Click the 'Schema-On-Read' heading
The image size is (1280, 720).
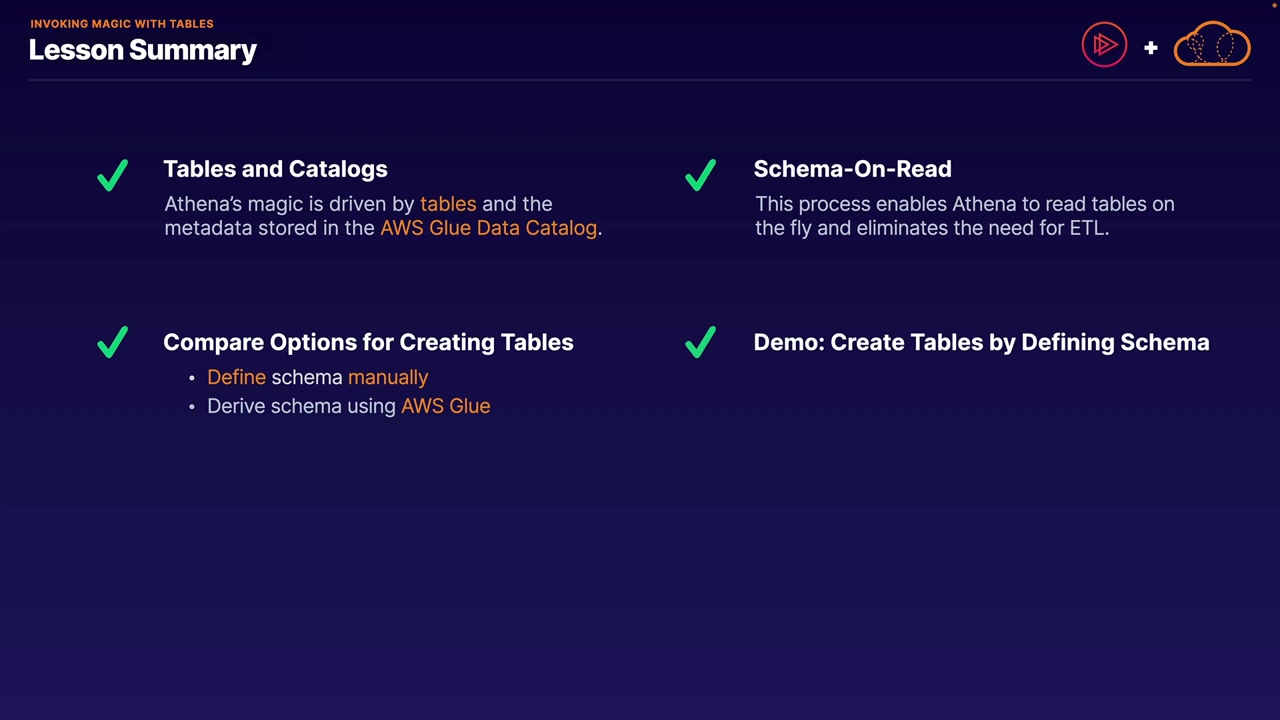pos(852,169)
